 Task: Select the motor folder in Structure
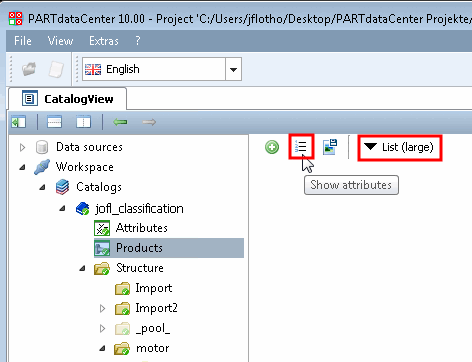pyautogui.click(x=153, y=348)
